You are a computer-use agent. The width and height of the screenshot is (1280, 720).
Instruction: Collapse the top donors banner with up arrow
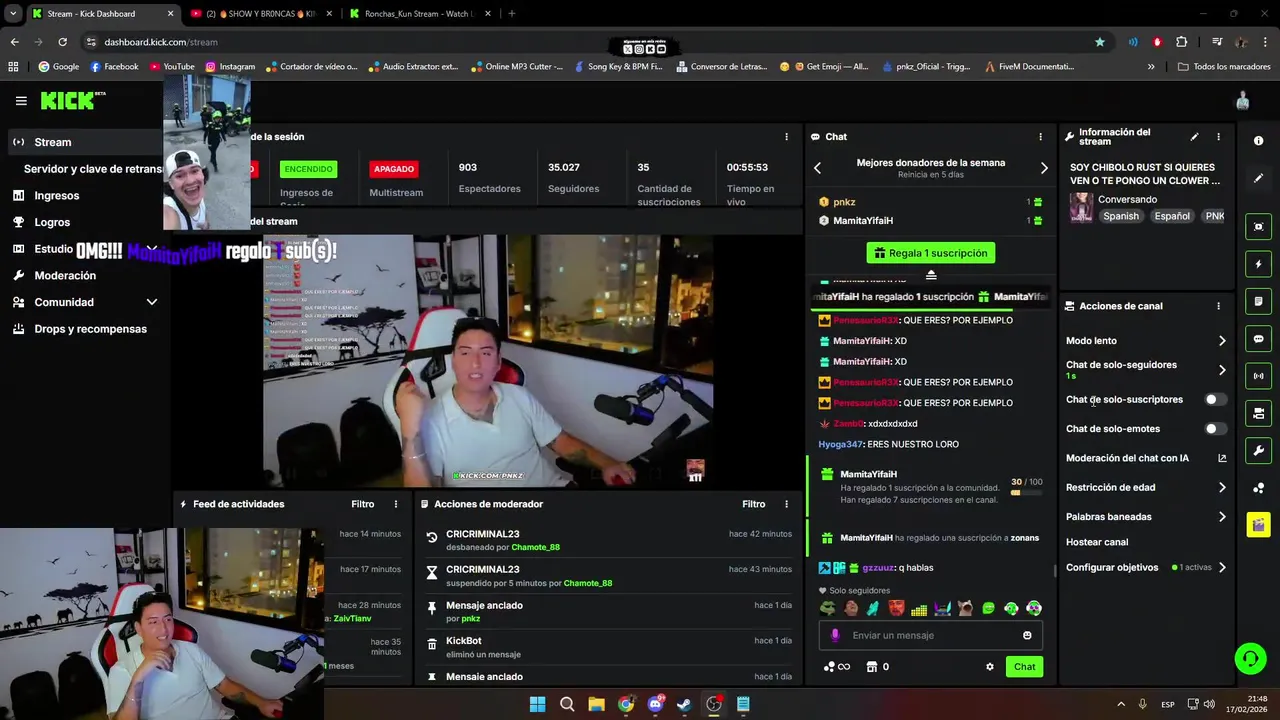point(931,275)
